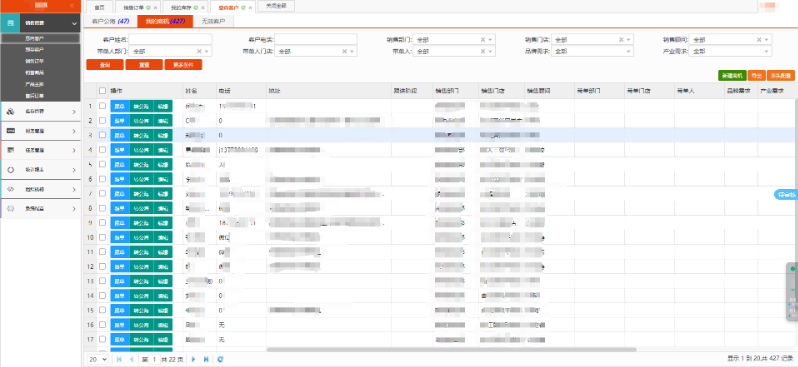Screen dimensions: 798x367
Task: Click the green refresh icon on the active page tab
Action: click(243, 8)
